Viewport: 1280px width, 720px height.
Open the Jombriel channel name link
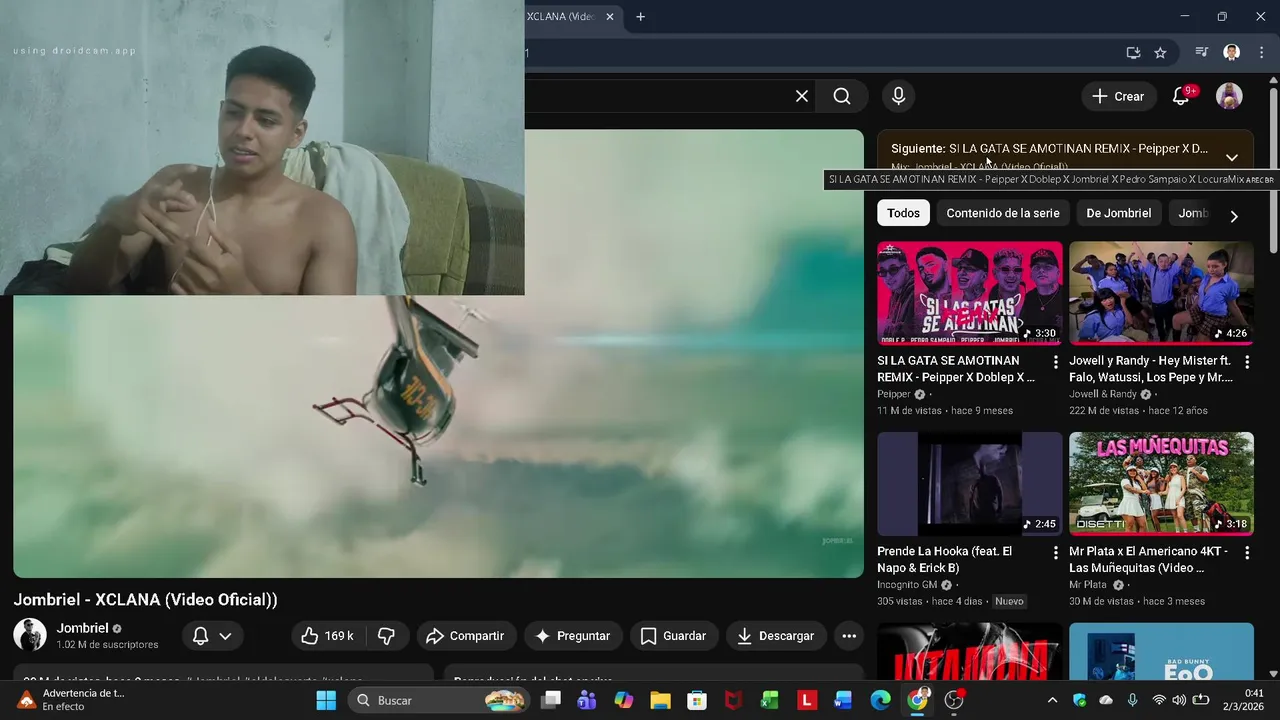[82, 628]
